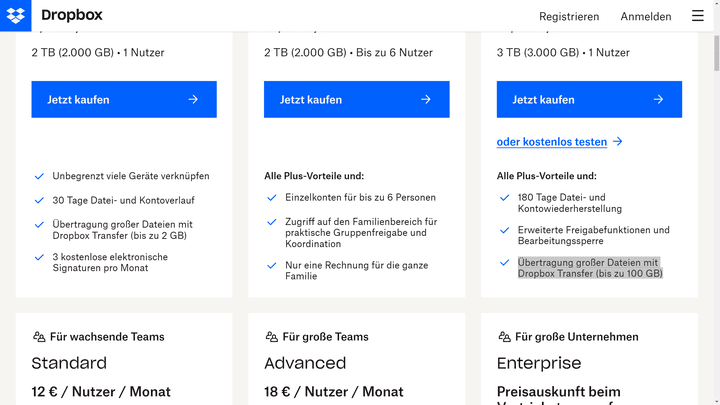Viewport: 720px width, 405px height.
Task: Click the Für große Unternehmen label
Action: tap(577, 337)
